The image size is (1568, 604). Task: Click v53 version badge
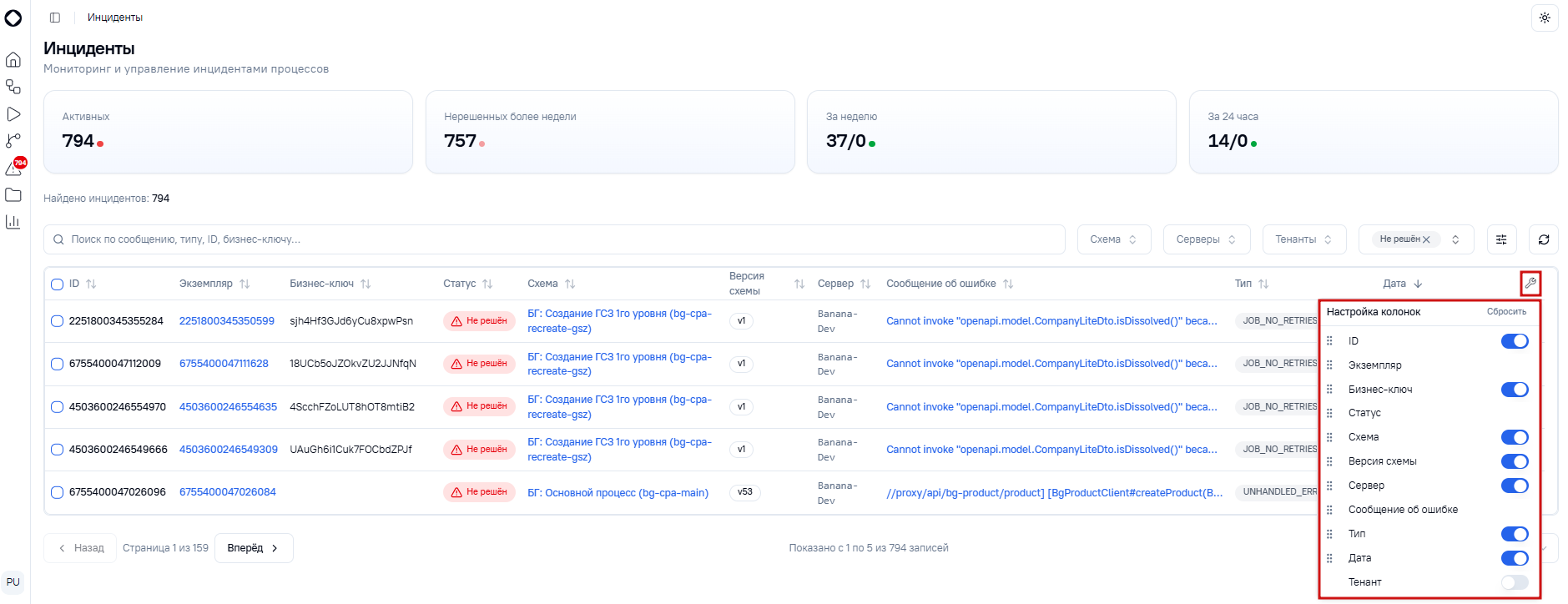click(744, 492)
